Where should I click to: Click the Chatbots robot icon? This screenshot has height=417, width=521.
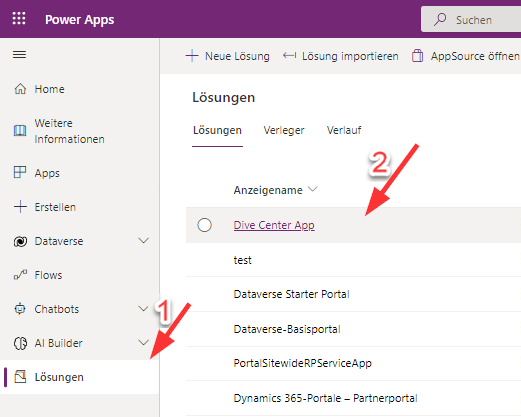[20, 309]
